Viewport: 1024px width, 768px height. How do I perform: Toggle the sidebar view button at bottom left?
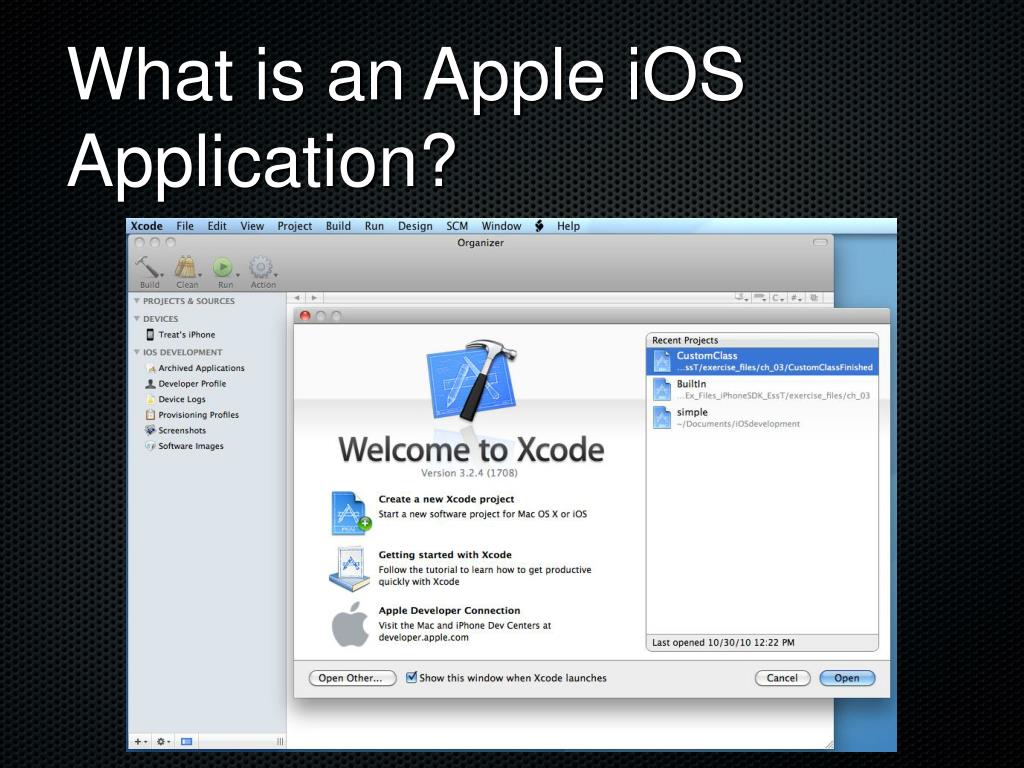(x=187, y=741)
